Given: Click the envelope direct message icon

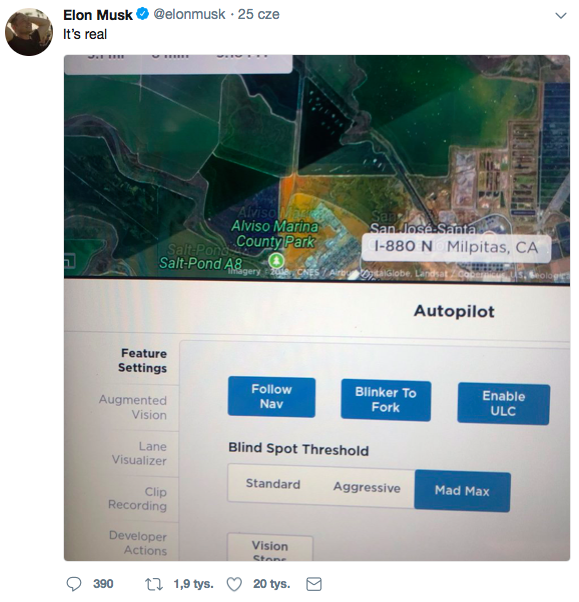Looking at the screenshot, I should pyautogui.click(x=314, y=584).
